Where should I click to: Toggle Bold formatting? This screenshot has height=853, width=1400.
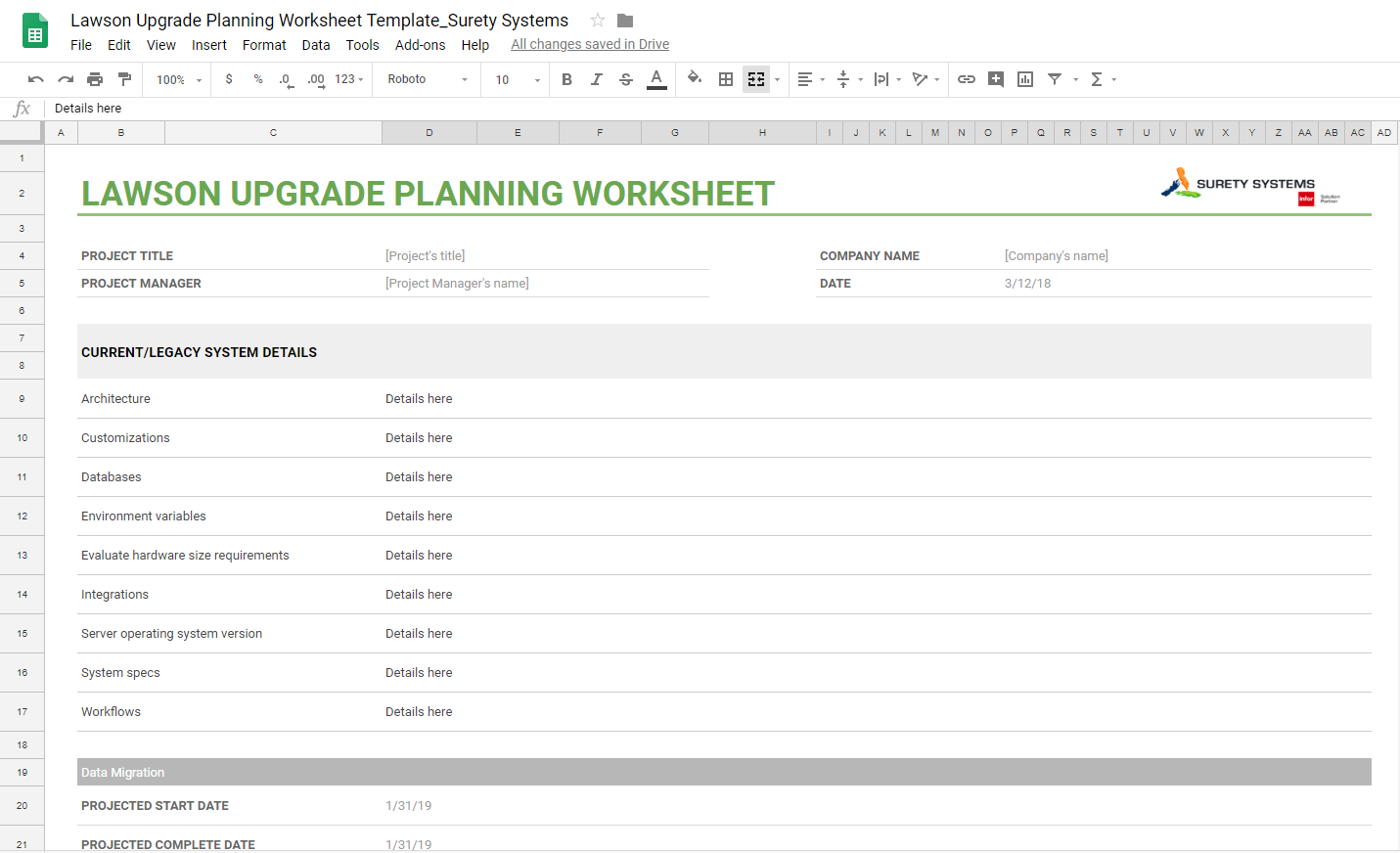click(566, 79)
